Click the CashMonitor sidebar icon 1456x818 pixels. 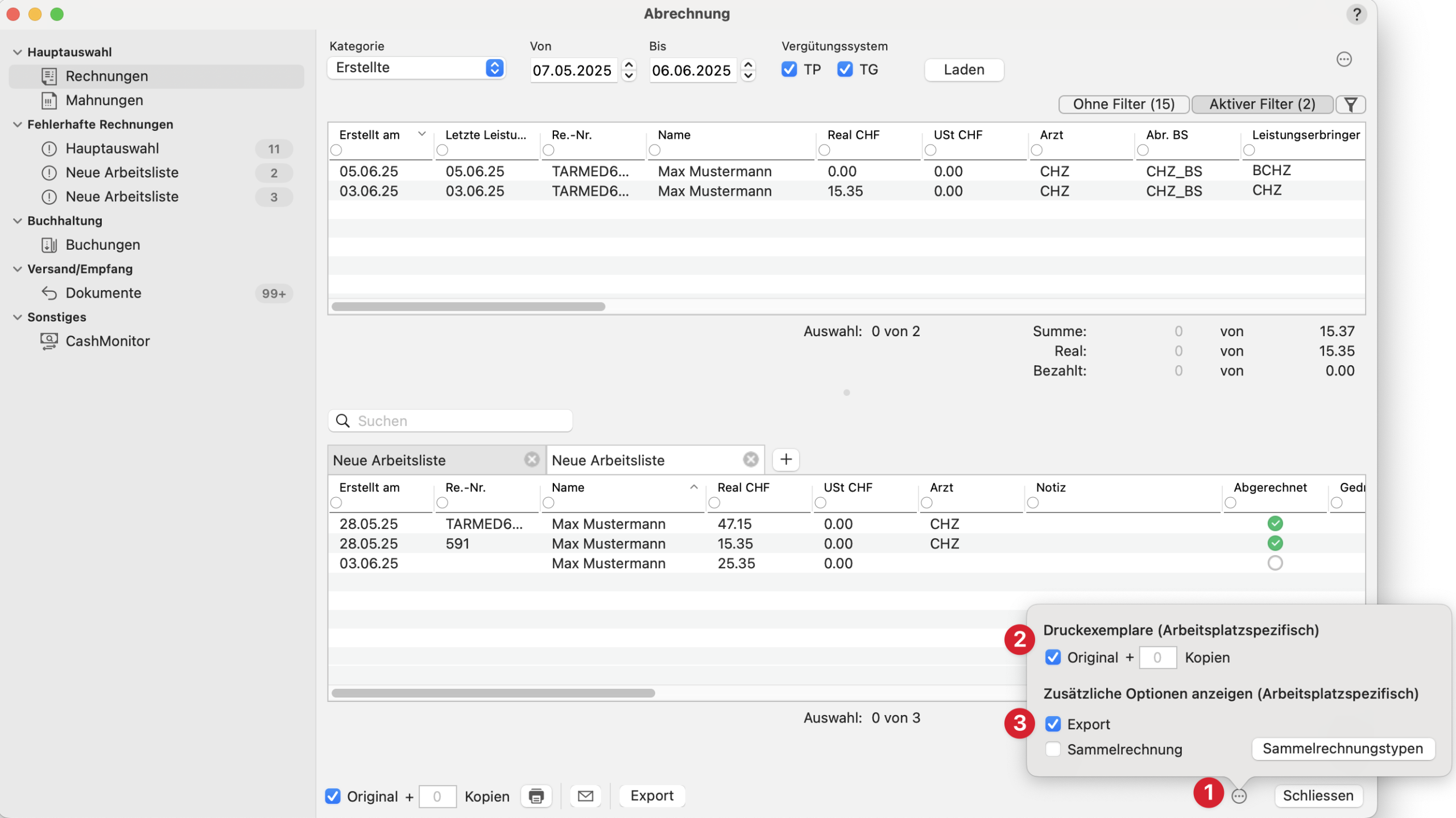coord(49,341)
